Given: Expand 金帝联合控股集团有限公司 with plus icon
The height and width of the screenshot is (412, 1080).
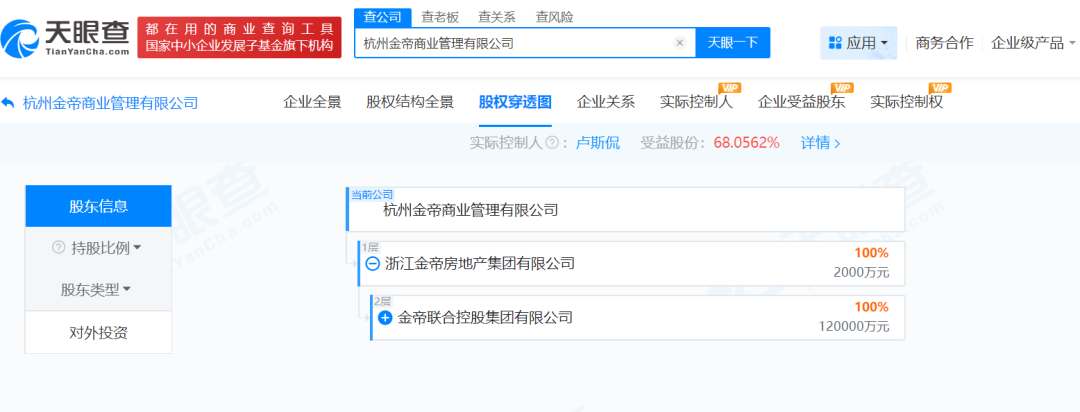Looking at the screenshot, I should click(x=385, y=318).
